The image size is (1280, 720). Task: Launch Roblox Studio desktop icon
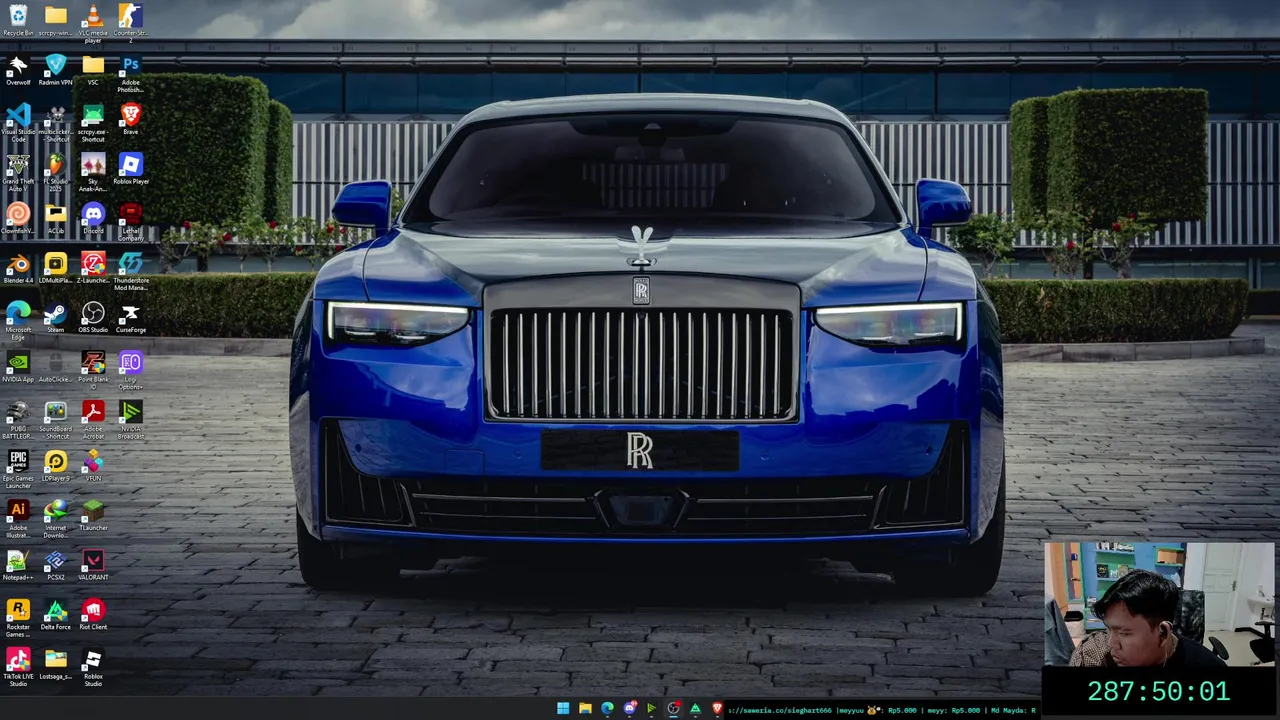(93, 667)
